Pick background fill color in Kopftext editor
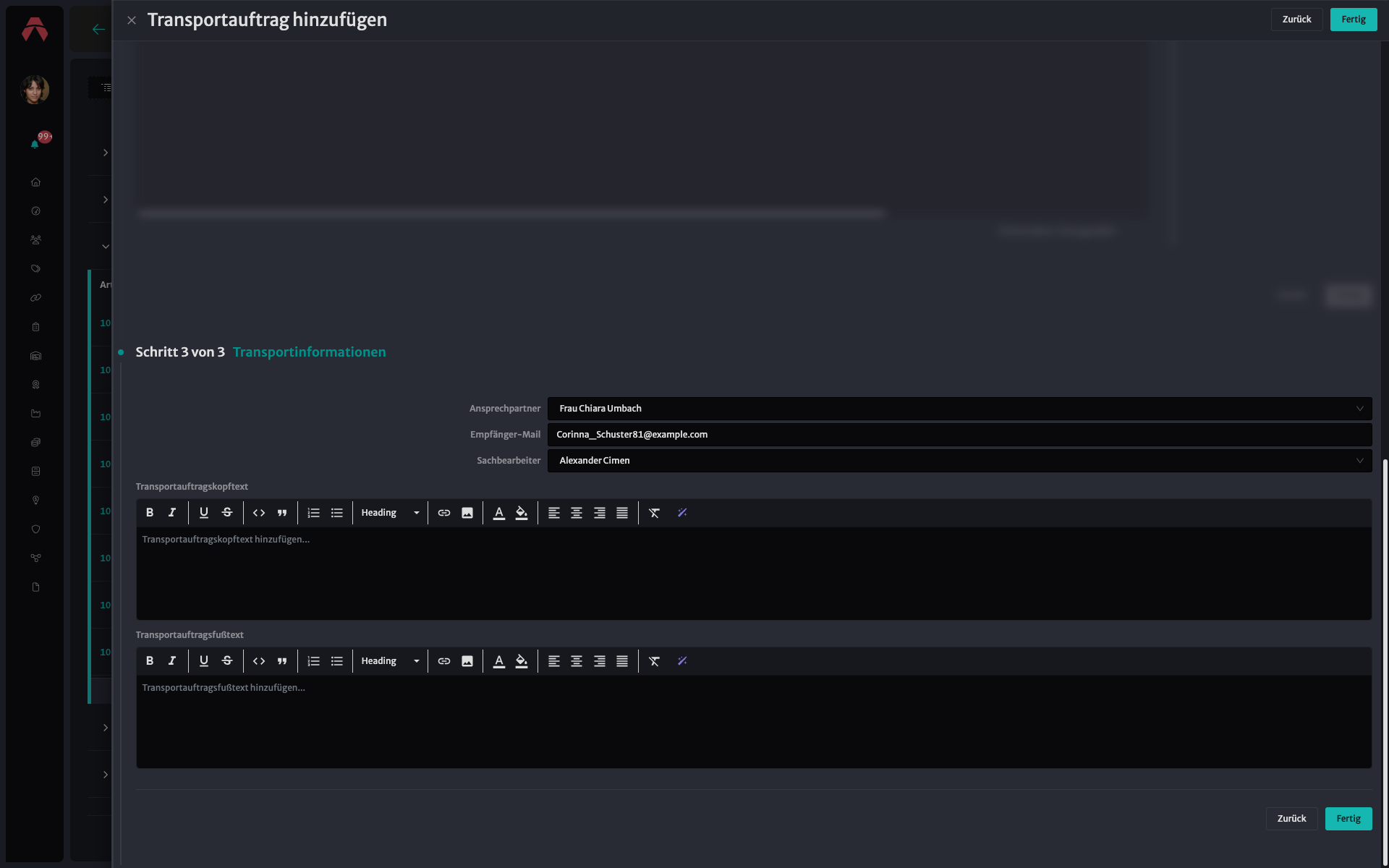Image resolution: width=1389 pixels, height=868 pixels. (x=522, y=513)
